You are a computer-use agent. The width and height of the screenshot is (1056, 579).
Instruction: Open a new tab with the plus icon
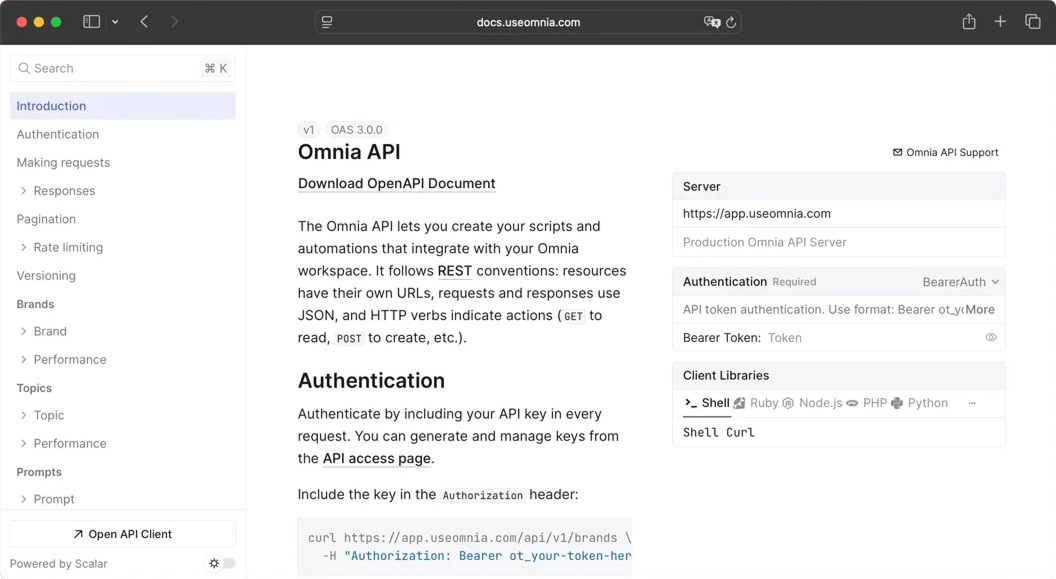coord(1000,22)
